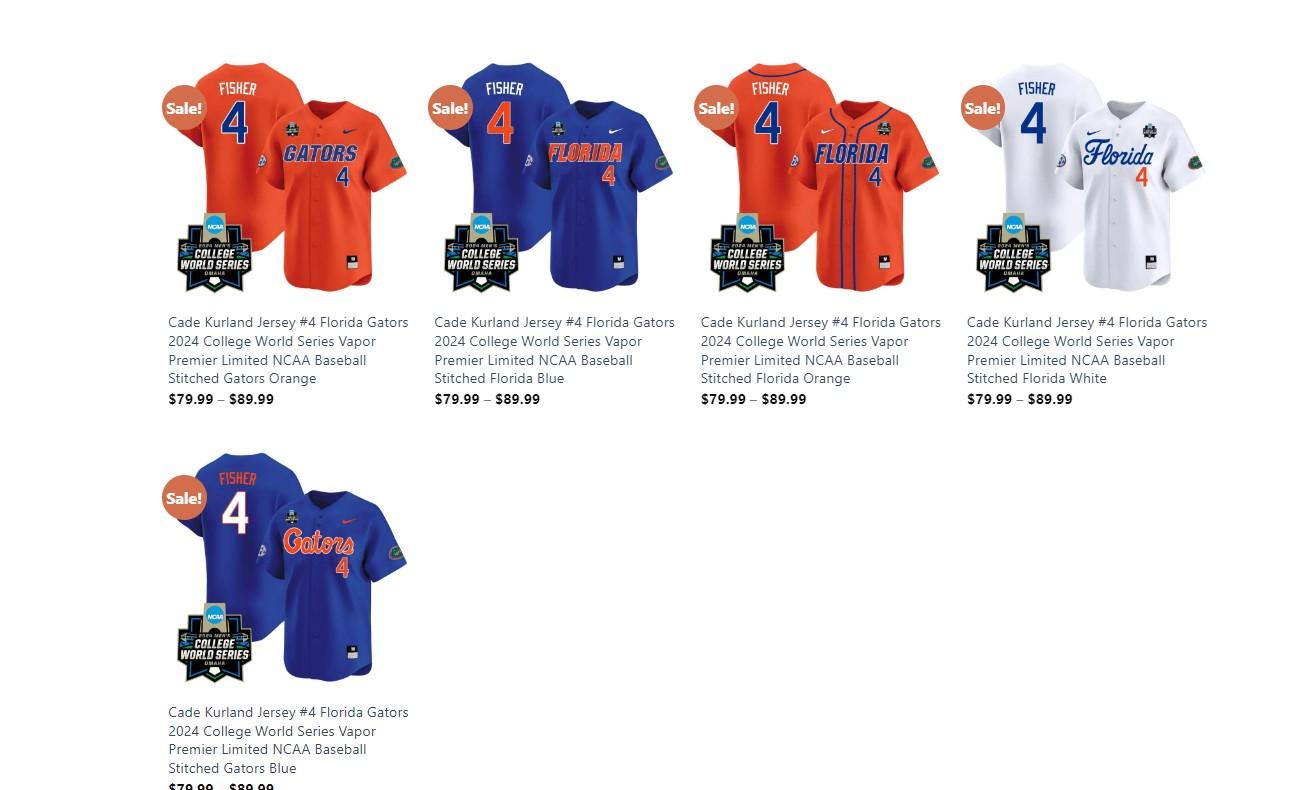Open the Gators Orange jersey product image
This screenshot has width=1313, height=790.
288,177
